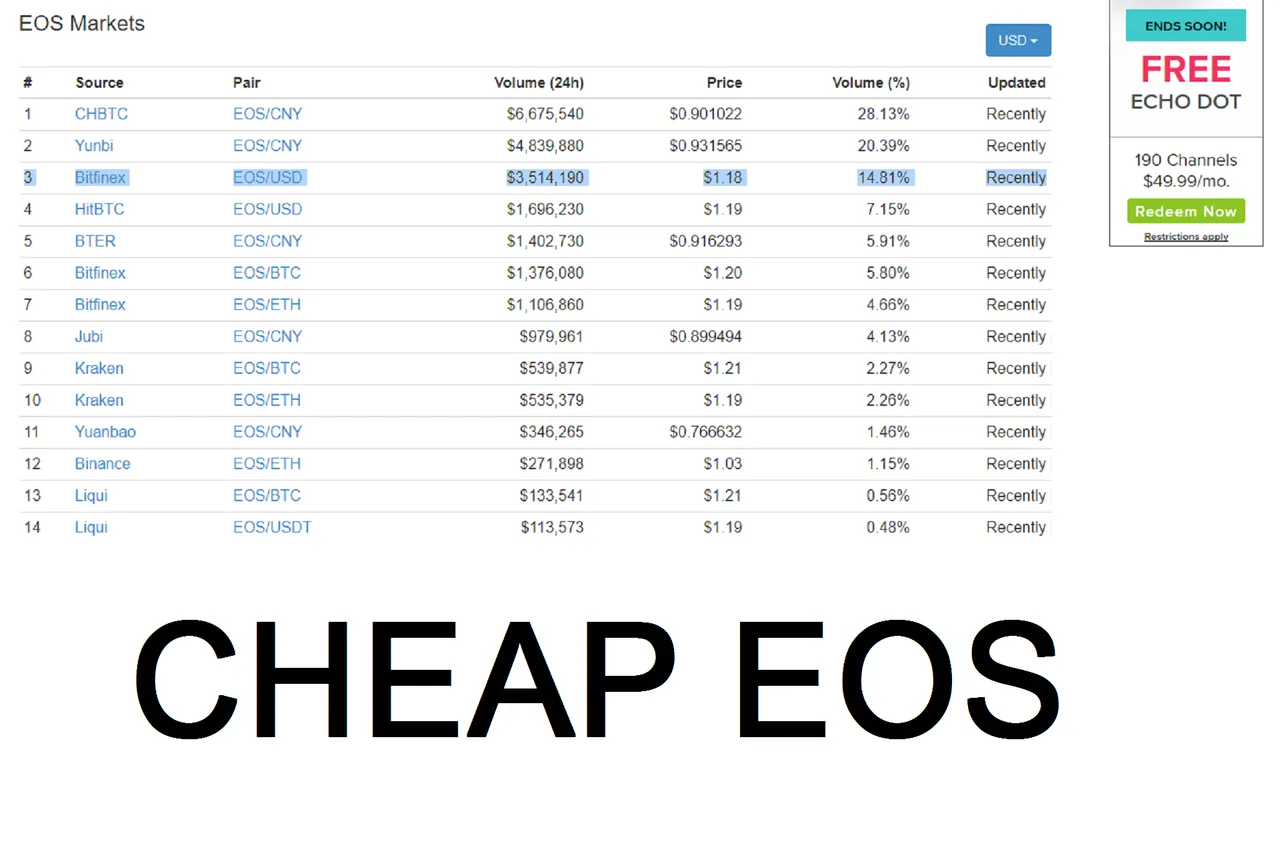Click the FREE ECHO DOT ad text
The width and height of the screenshot is (1280, 853).
[x=1186, y=83]
